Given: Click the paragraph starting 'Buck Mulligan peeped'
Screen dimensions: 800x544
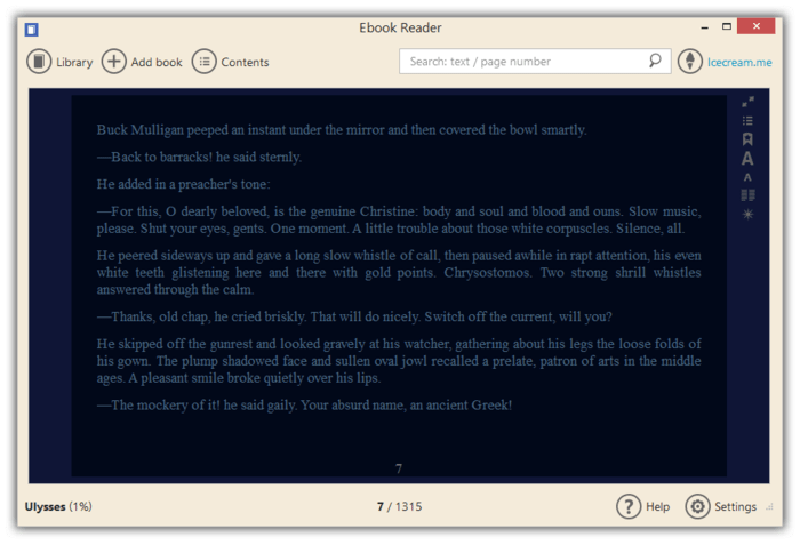Looking at the screenshot, I should 341,130.
